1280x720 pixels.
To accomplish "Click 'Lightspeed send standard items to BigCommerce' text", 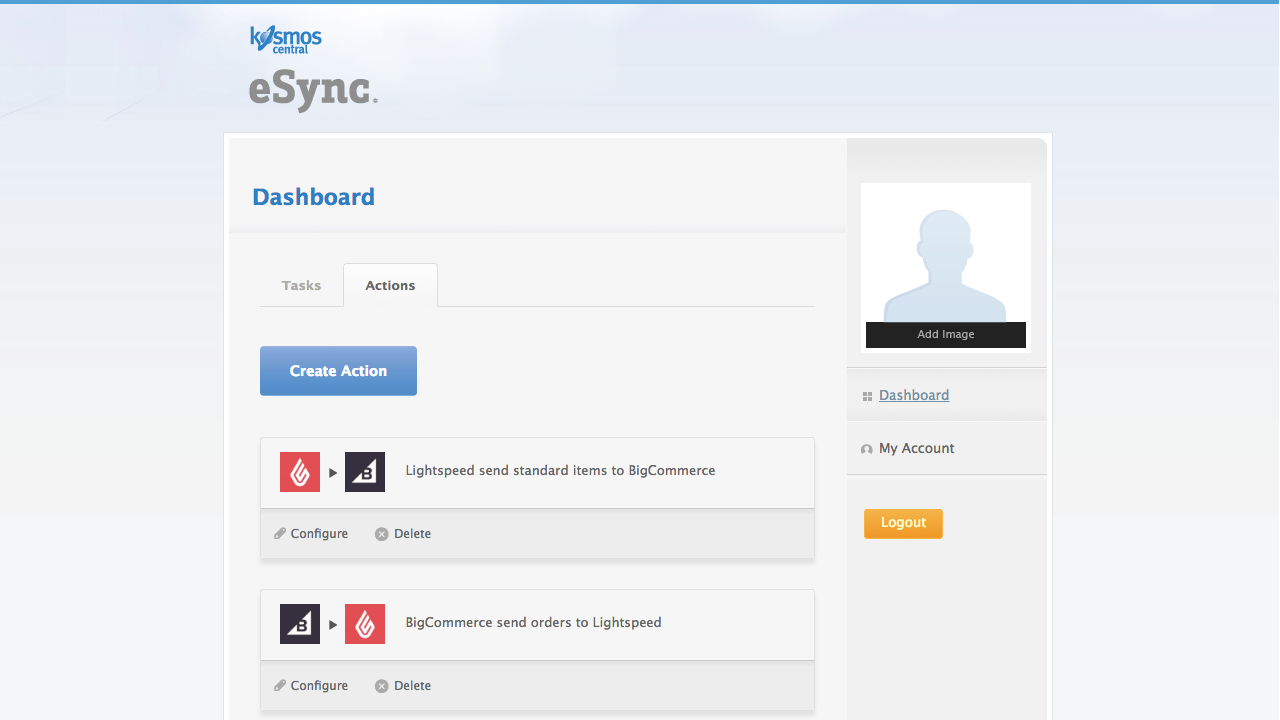I will click(x=560, y=470).
